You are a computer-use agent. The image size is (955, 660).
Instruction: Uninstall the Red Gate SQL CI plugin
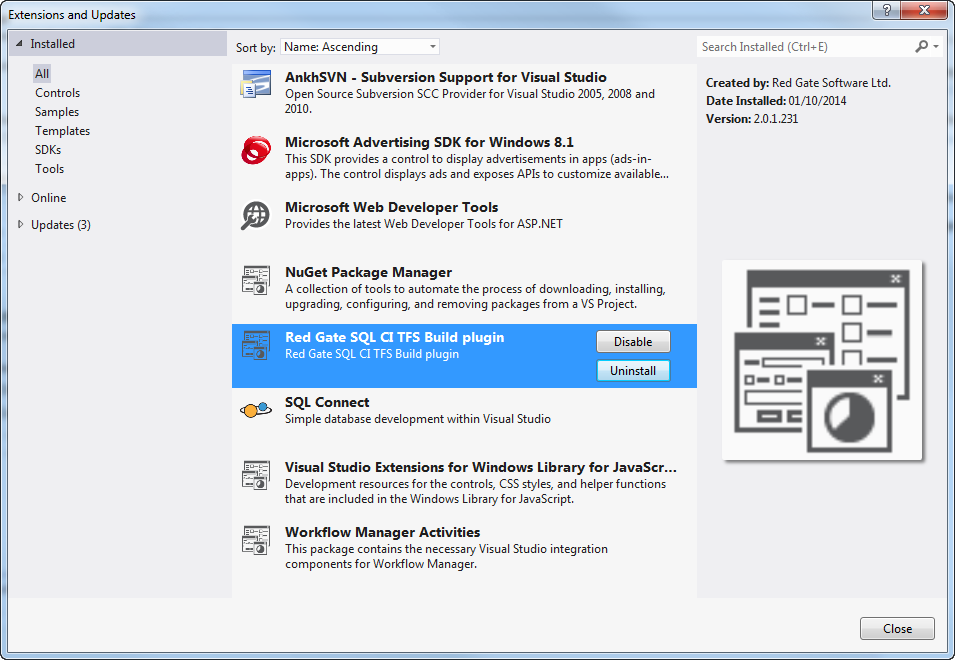click(x=633, y=371)
